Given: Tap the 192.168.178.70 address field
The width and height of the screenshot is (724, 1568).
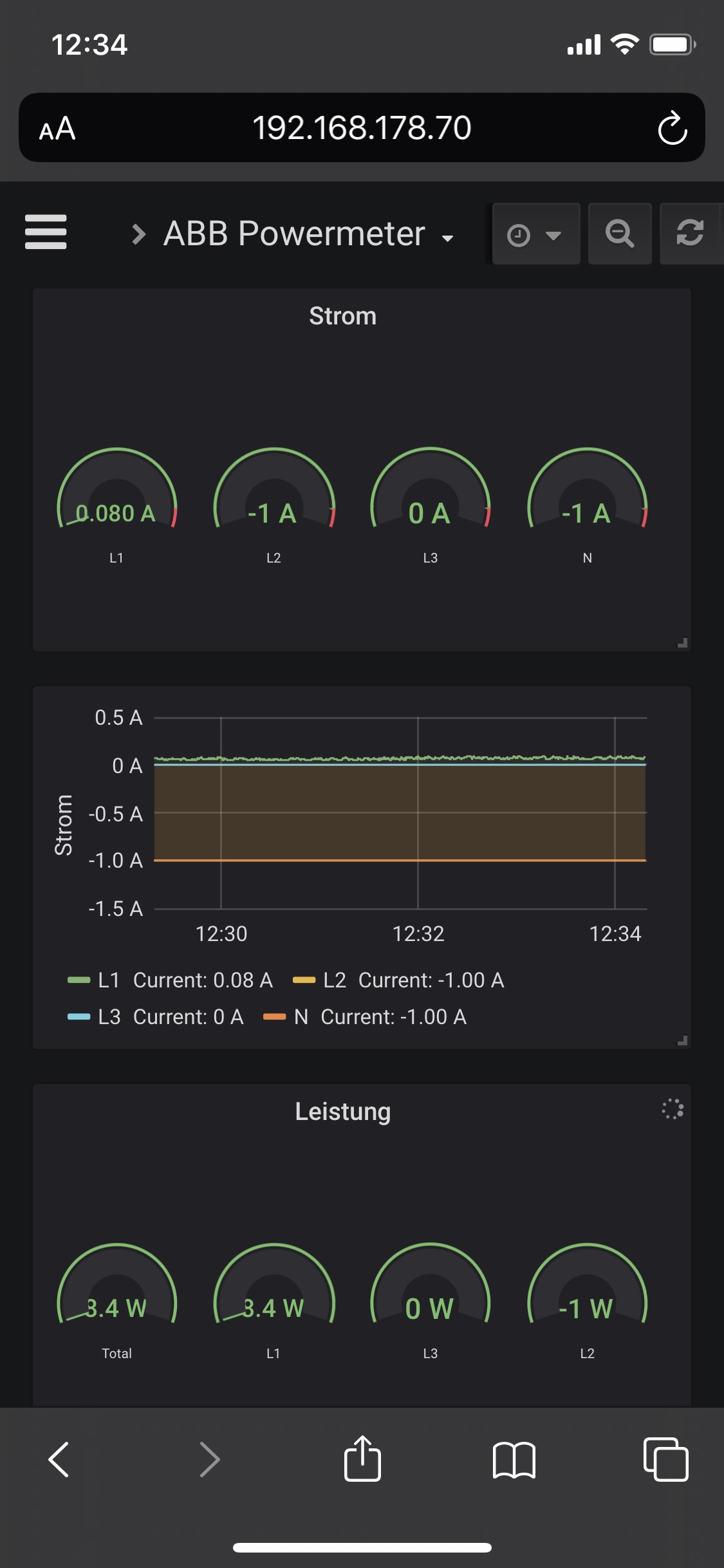Looking at the screenshot, I should click(x=362, y=128).
